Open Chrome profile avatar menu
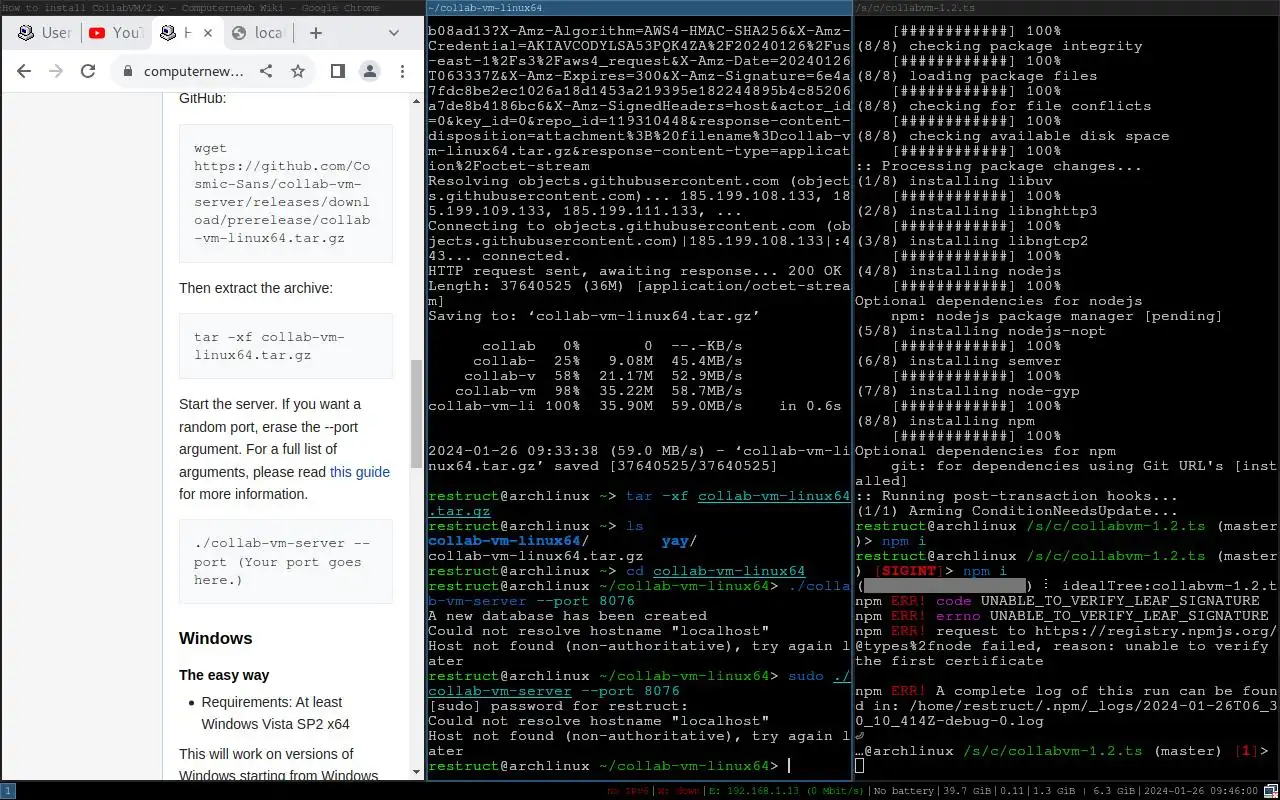 coord(370,71)
